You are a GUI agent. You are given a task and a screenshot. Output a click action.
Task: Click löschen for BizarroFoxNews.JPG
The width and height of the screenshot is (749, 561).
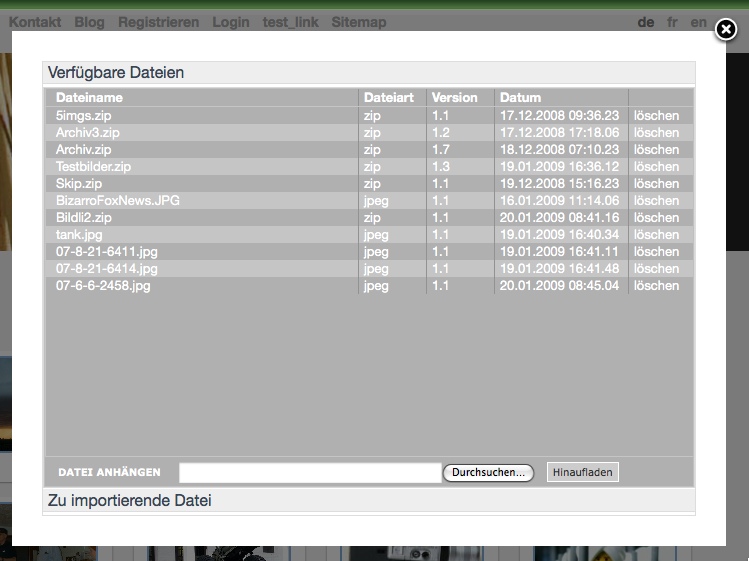(656, 201)
